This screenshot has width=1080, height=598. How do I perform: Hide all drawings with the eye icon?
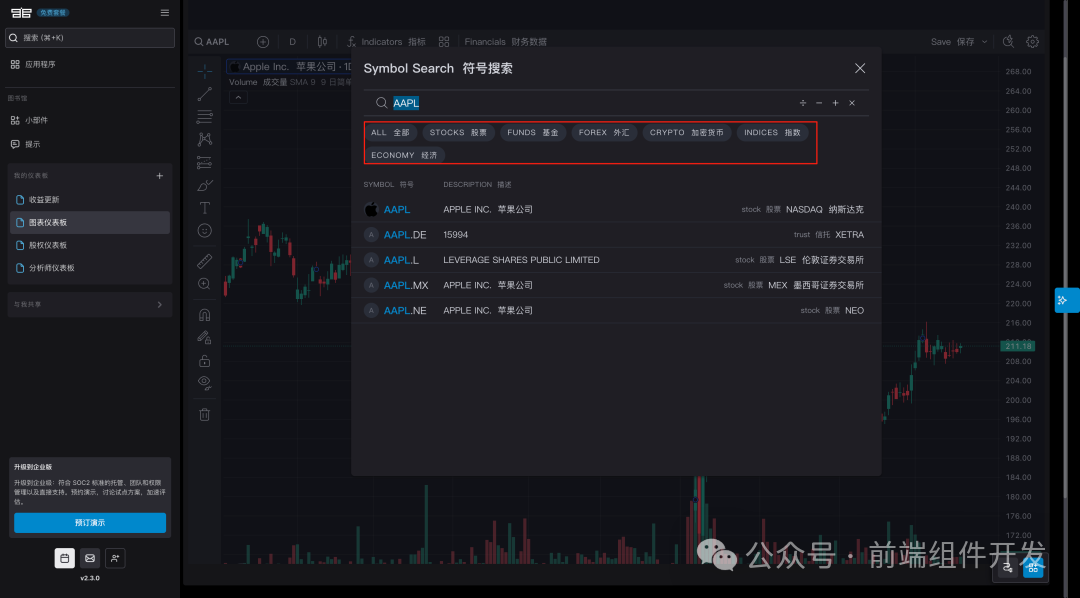[x=204, y=383]
